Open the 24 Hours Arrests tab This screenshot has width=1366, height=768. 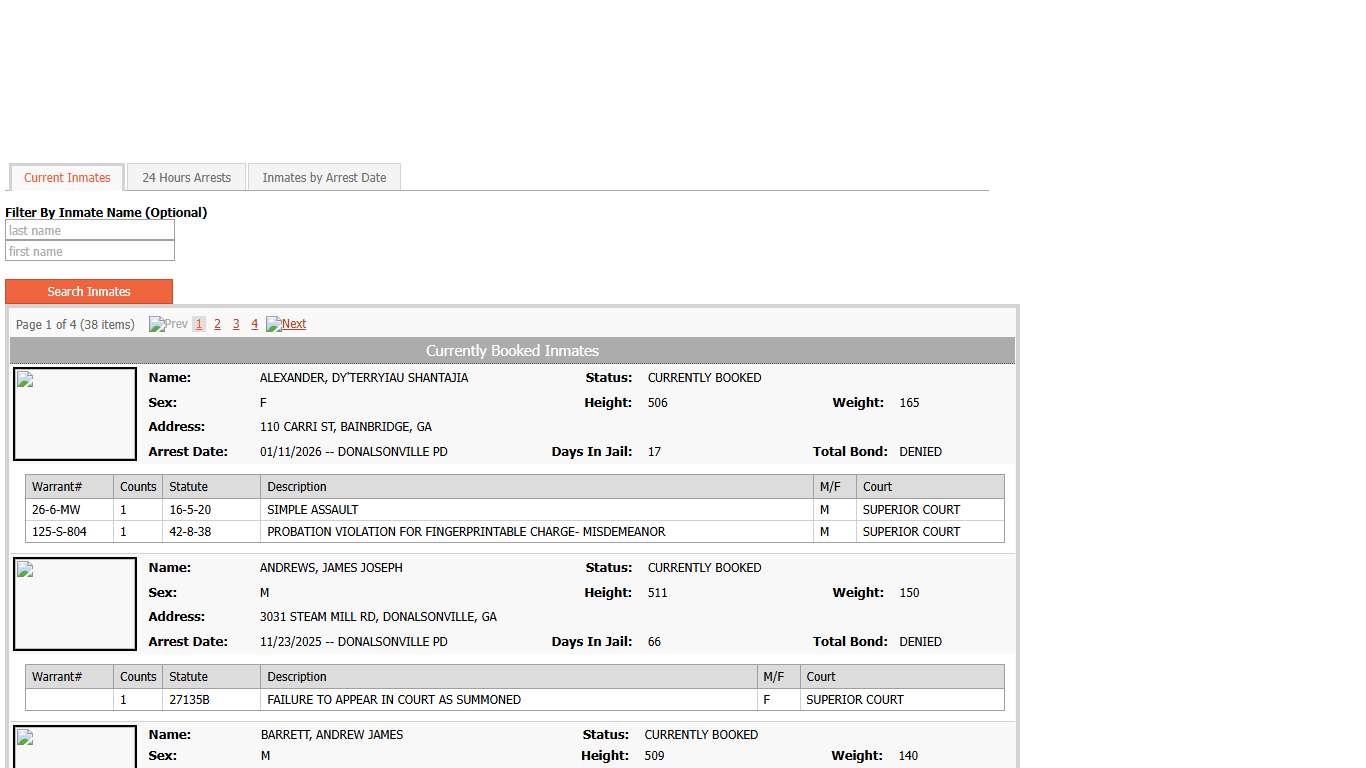click(x=186, y=178)
